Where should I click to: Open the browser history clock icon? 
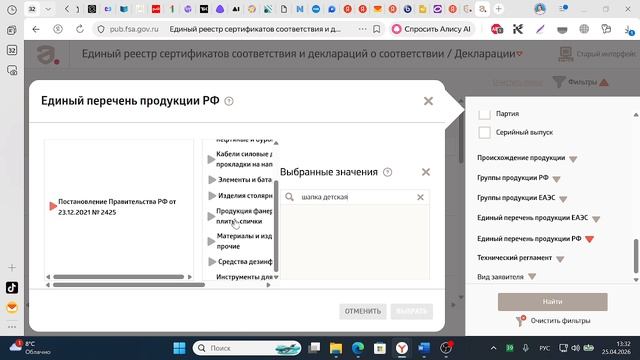(x=12, y=9)
